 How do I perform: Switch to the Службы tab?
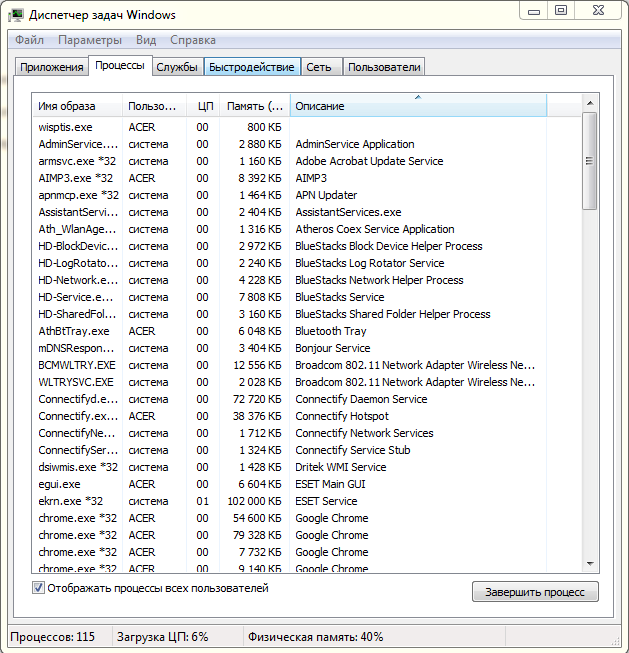[x=177, y=67]
